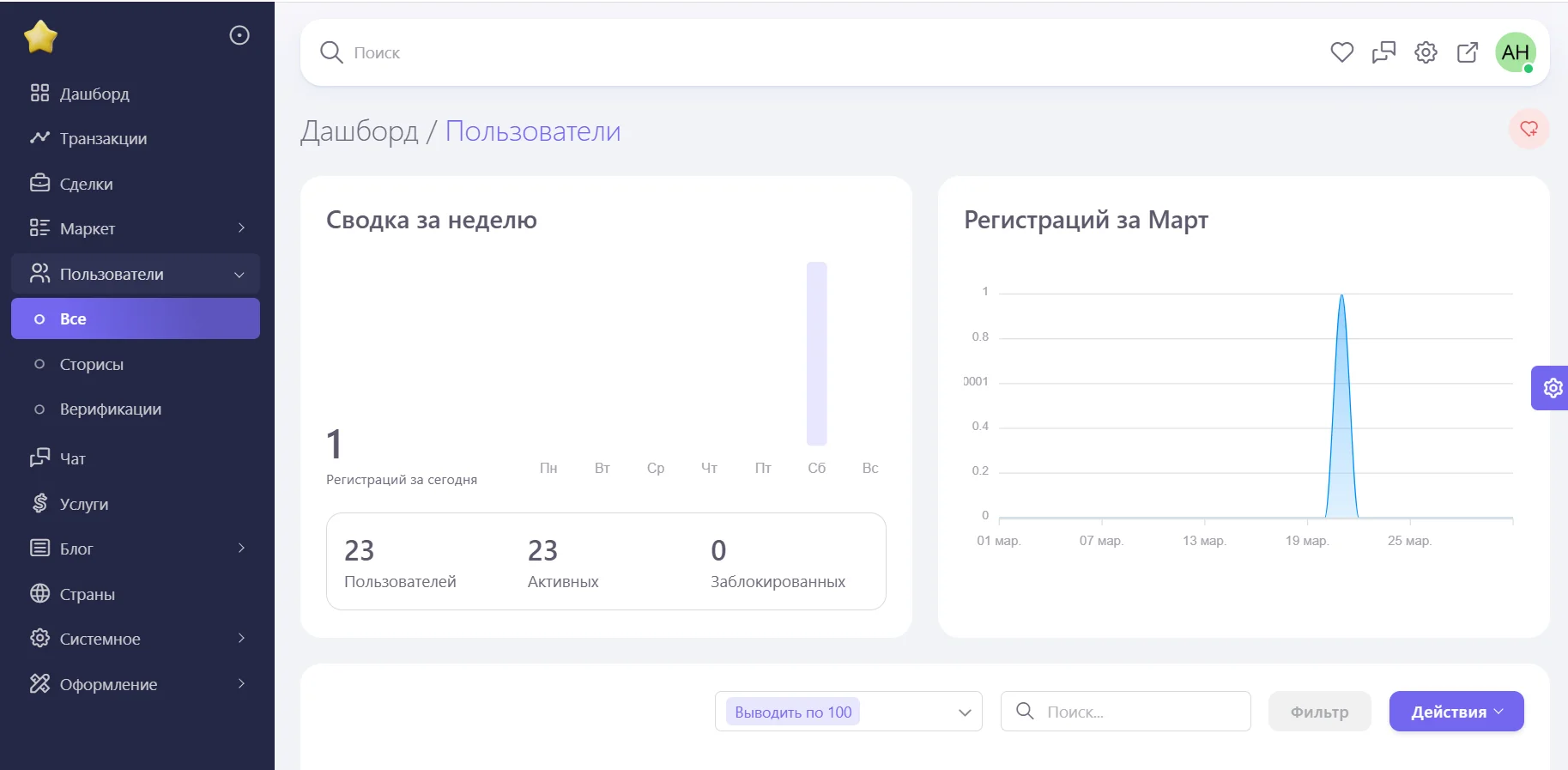Open the floating customizer gear button
Image resolution: width=1568 pixels, height=770 pixels.
click(x=1552, y=388)
